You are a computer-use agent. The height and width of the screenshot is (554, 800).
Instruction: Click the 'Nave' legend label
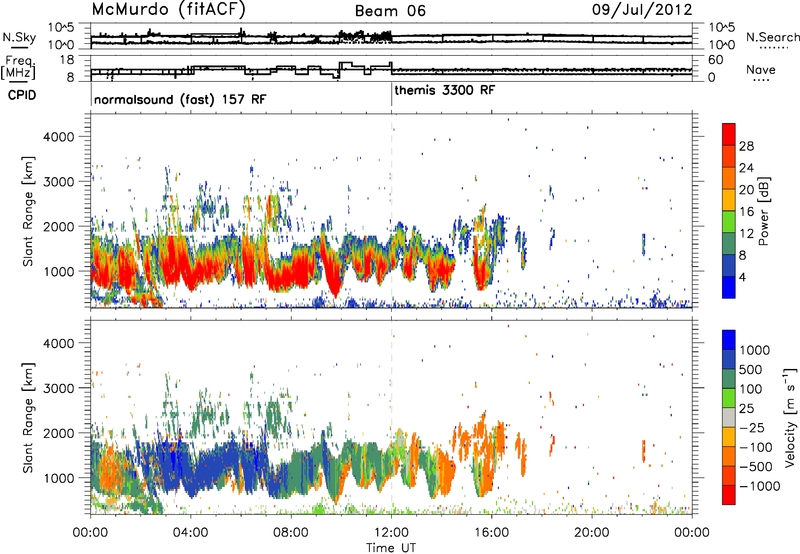(x=761, y=70)
